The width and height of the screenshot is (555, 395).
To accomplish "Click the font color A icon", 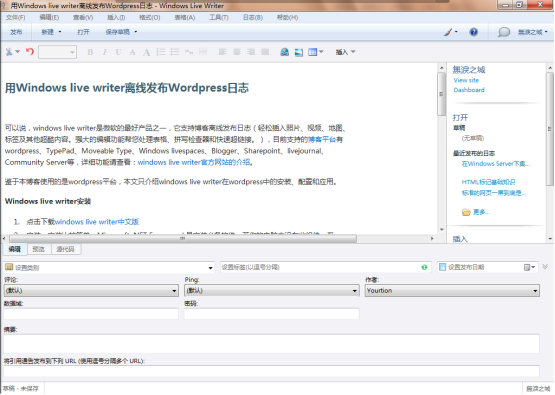I will pyautogui.click(x=132, y=52).
